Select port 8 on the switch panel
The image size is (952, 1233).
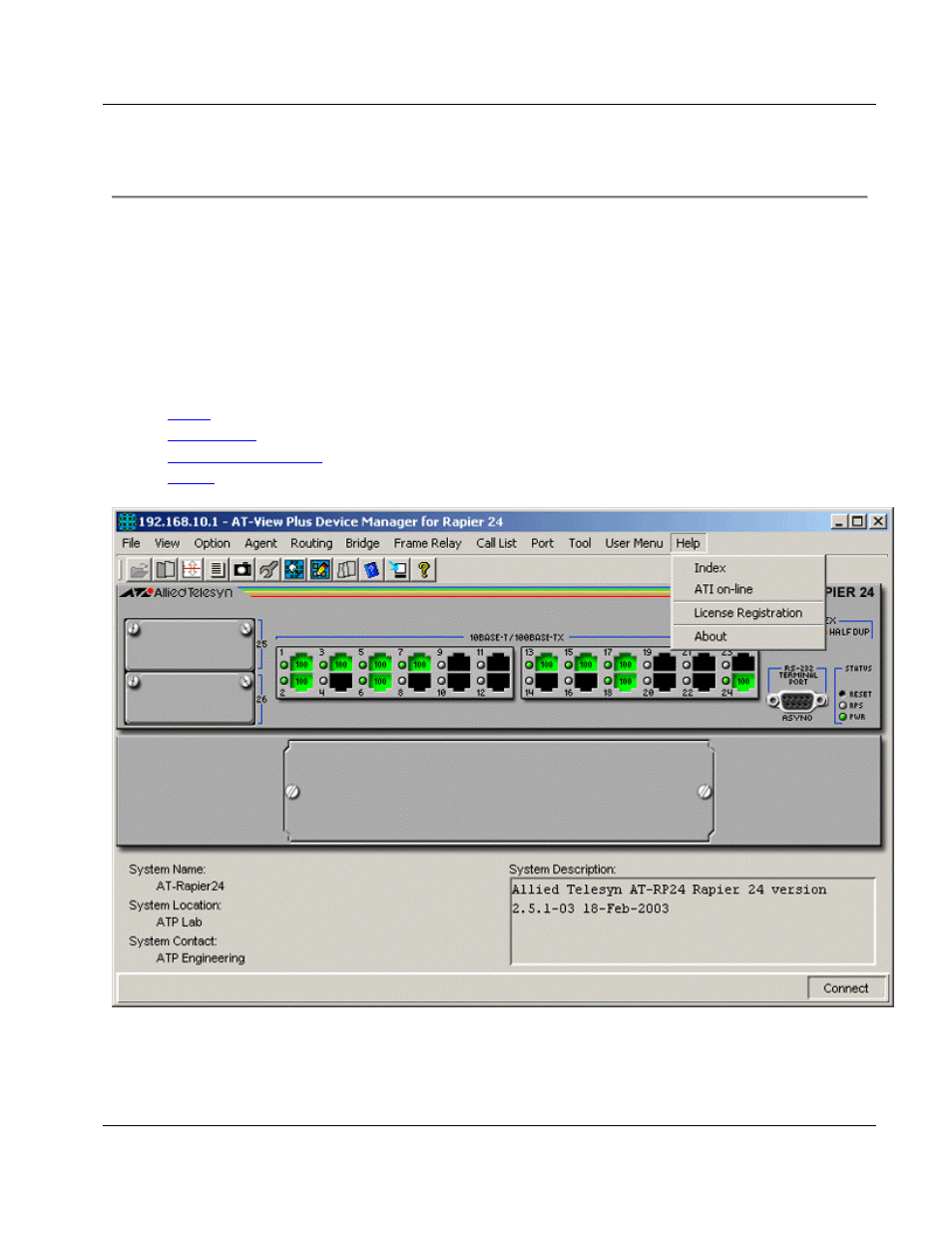click(419, 681)
